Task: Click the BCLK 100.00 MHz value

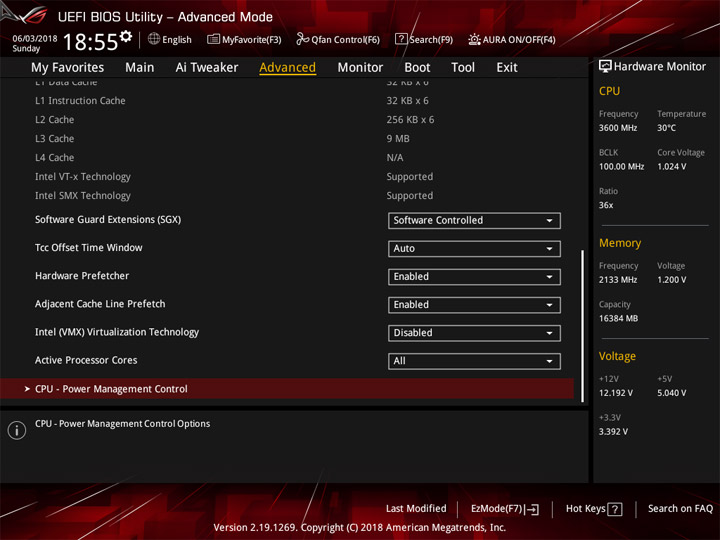Action: [621, 166]
